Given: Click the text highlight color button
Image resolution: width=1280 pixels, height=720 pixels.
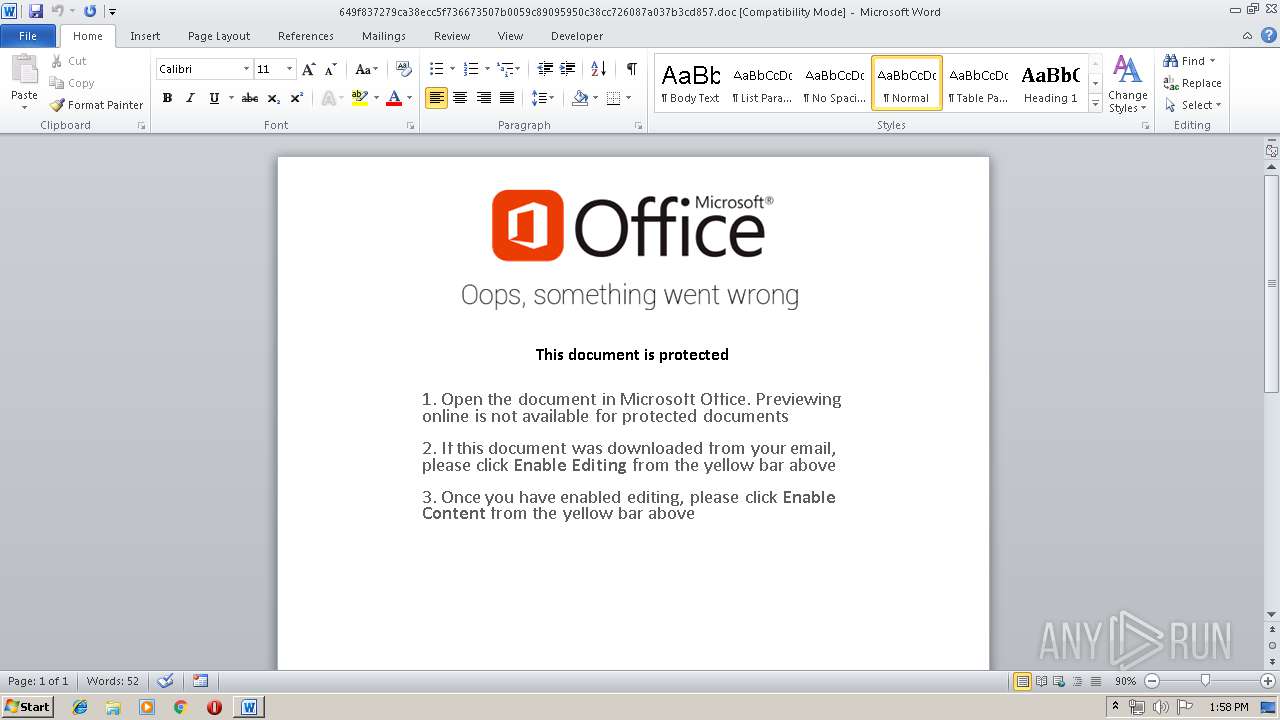Looking at the screenshot, I should (360, 98).
